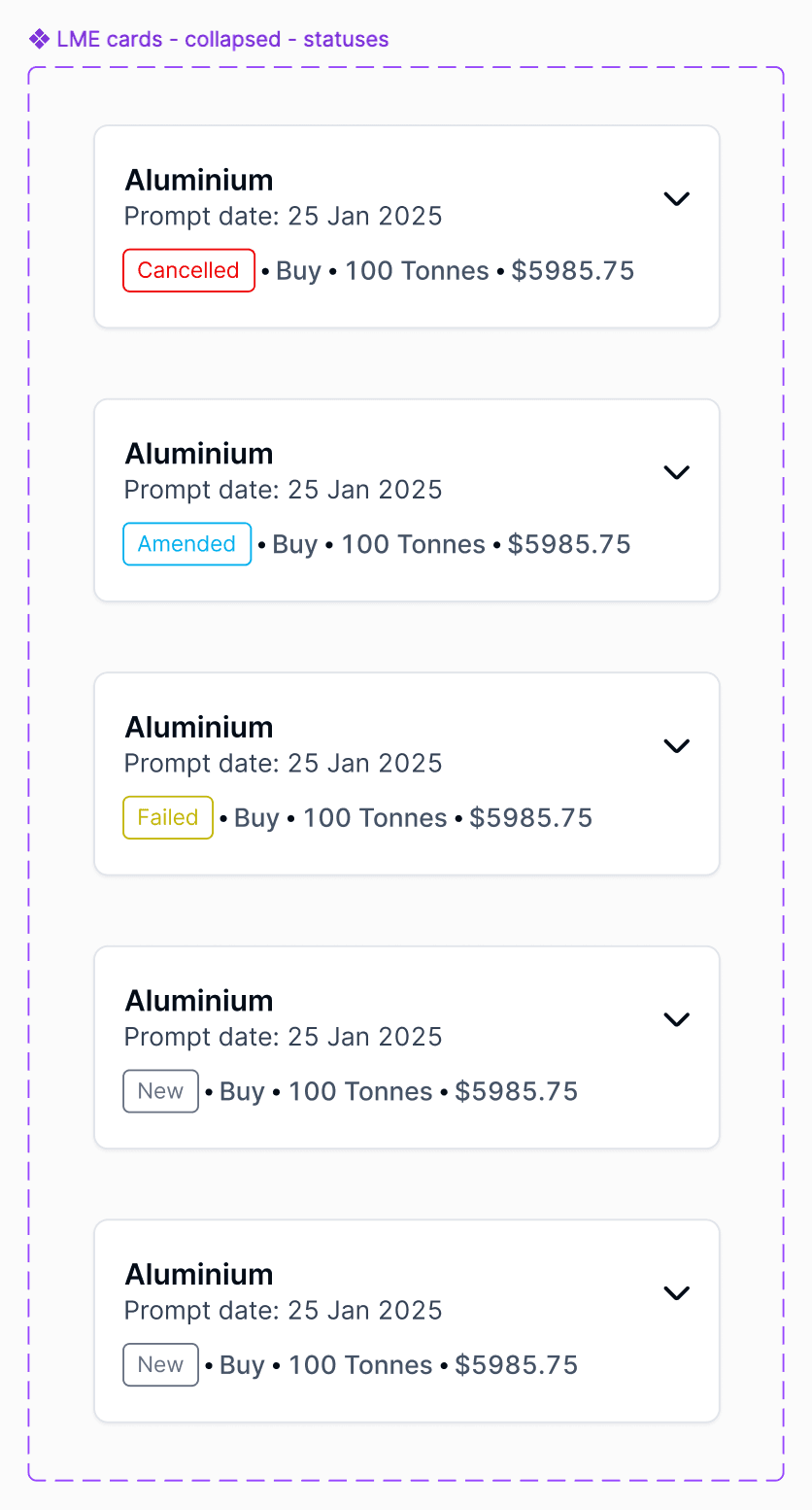The image size is (812, 1510).
Task: Expand the bottom-most New card chevron
Action: (676, 1293)
